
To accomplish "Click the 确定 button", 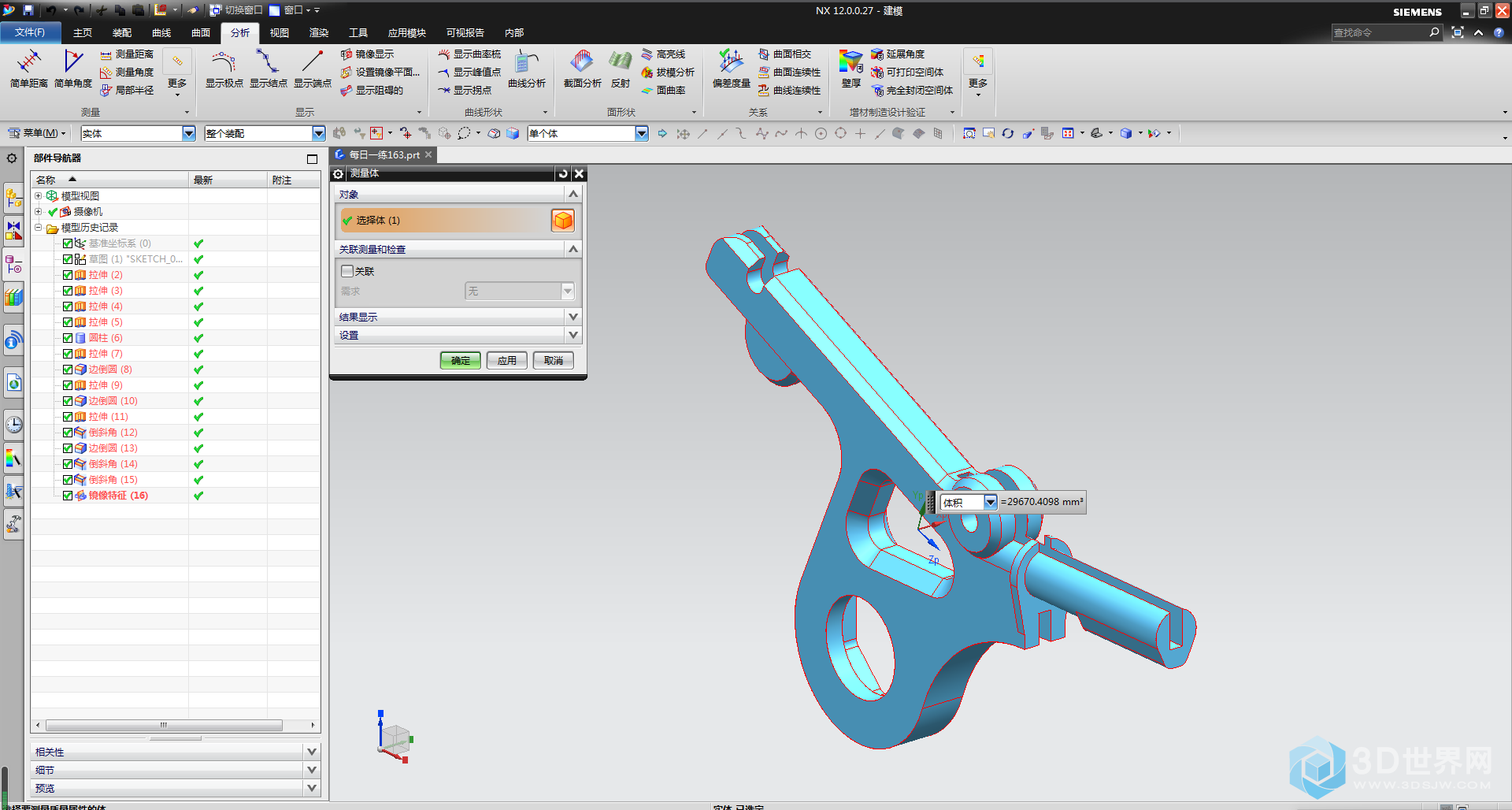I will click(461, 361).
